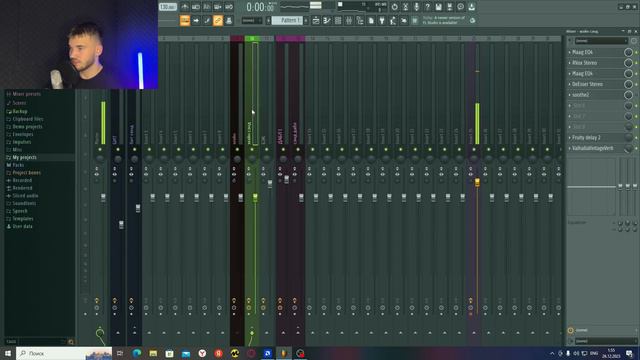Open the mixer input routing dropdown at top

point(601,41)
